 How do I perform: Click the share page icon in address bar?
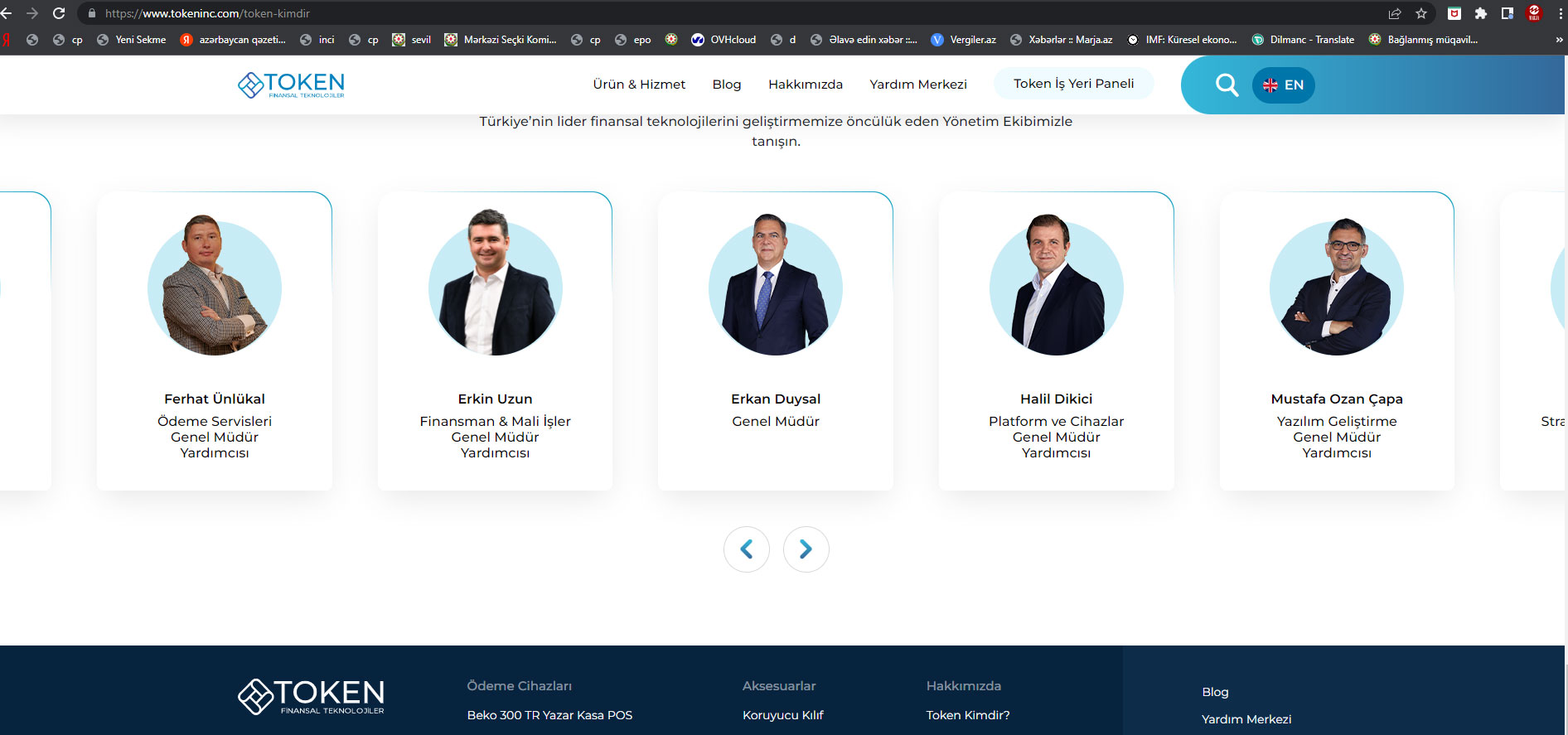1395,13
